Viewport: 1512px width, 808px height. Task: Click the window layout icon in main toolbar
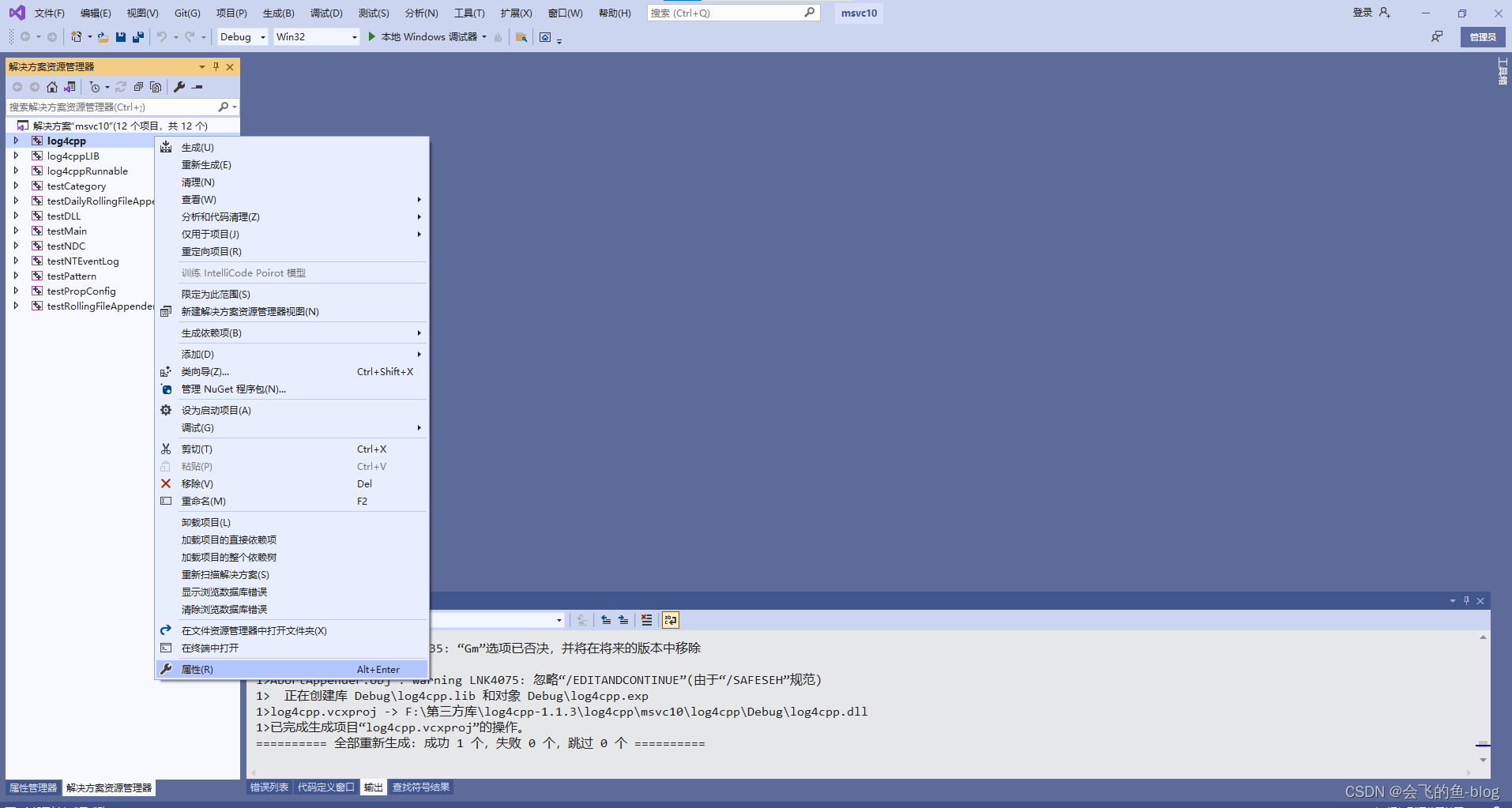[x=545, y=37]
